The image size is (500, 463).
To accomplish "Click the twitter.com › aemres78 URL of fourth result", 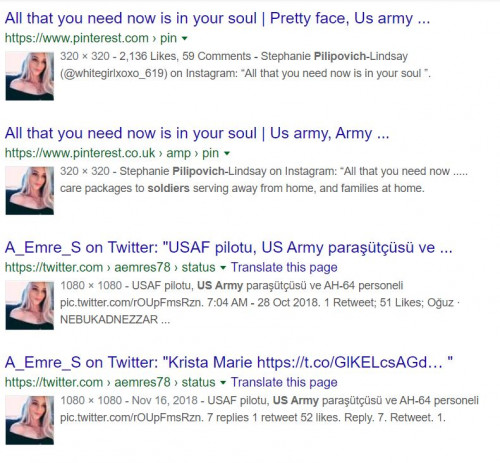I will (110, 382).
